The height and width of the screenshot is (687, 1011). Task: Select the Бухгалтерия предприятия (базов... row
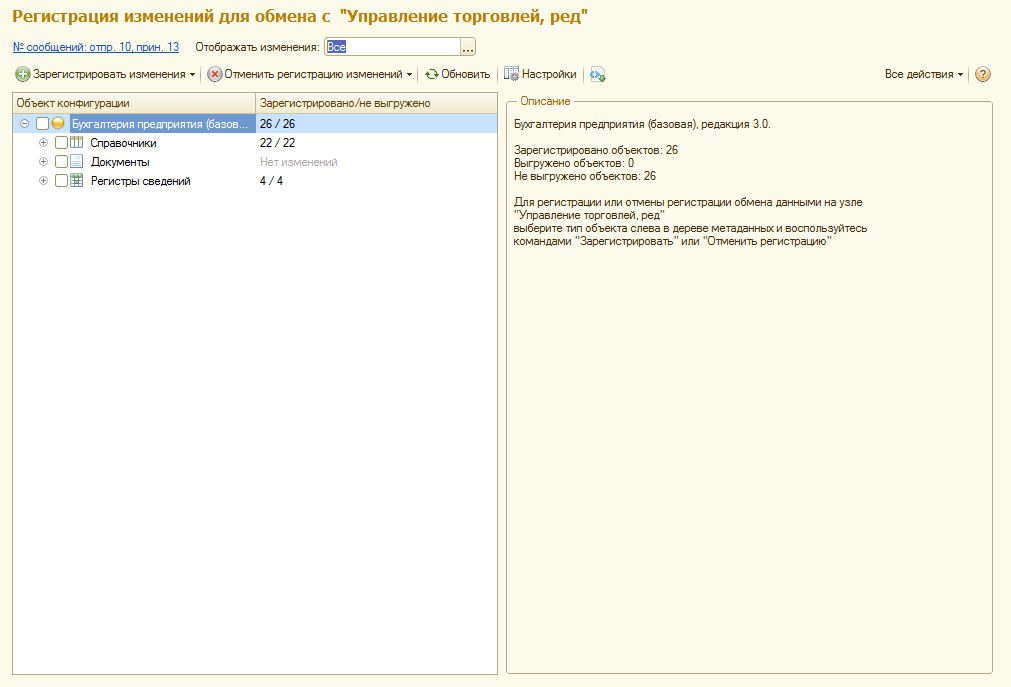(255, 124)
